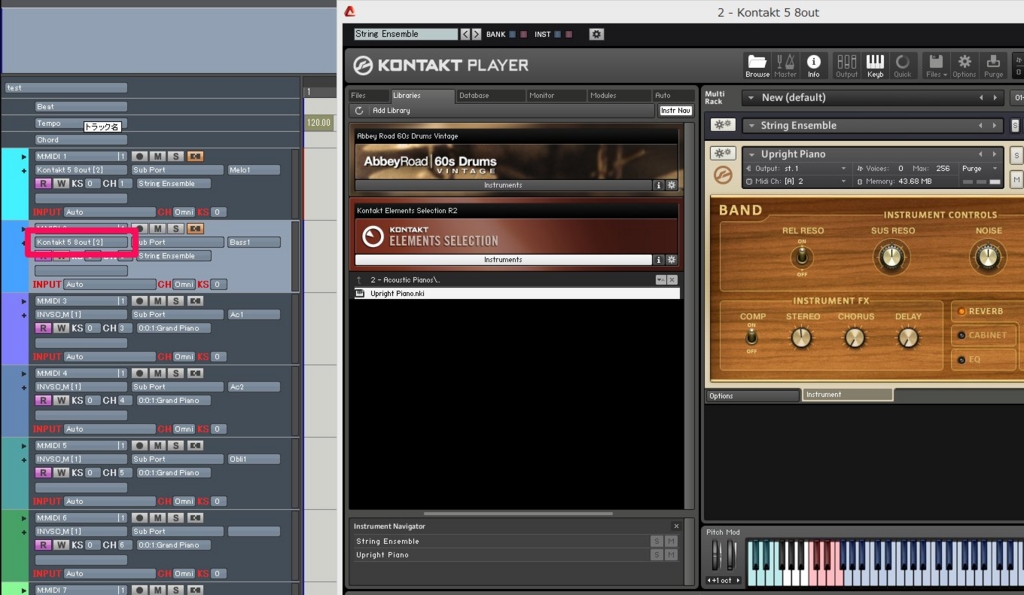Edit String Ensemble instrument wrench icon
Screen dimensions: 1024x595
[x=722, y=125]
